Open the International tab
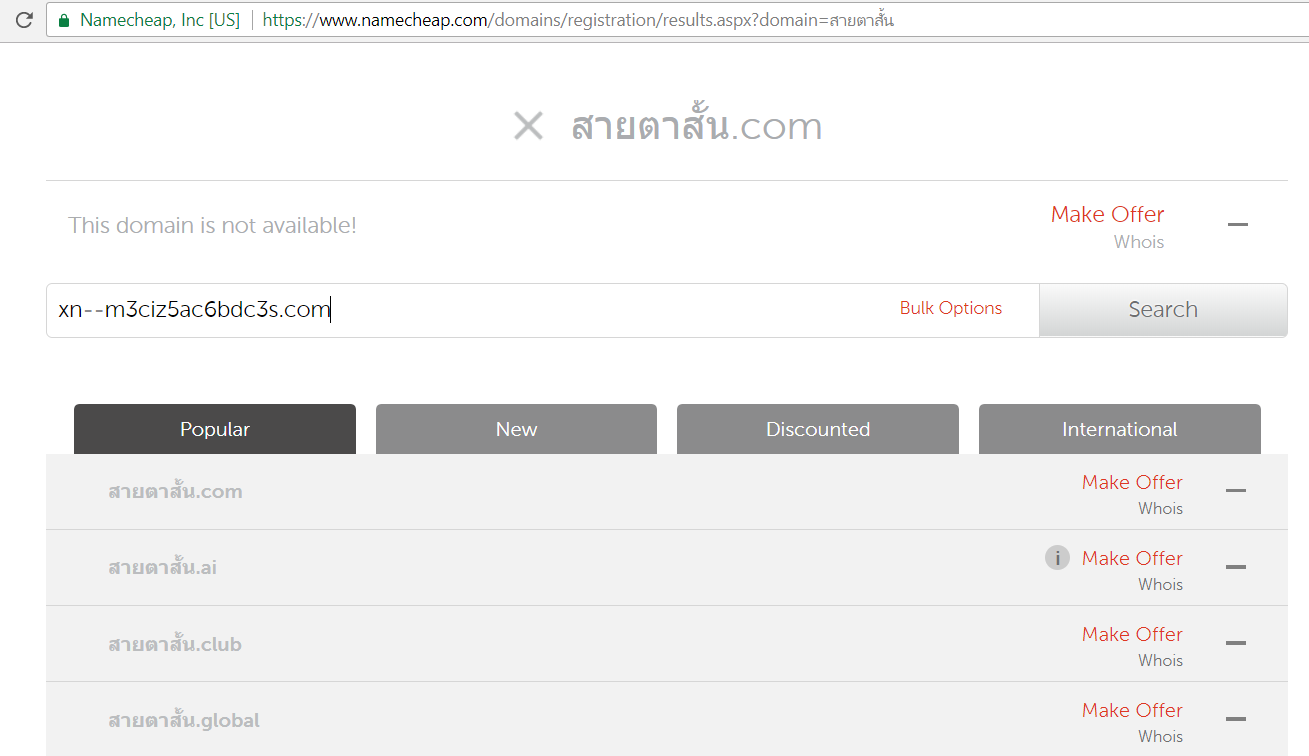Viewport: 1309px width, 756px height. coord(1120,429)
